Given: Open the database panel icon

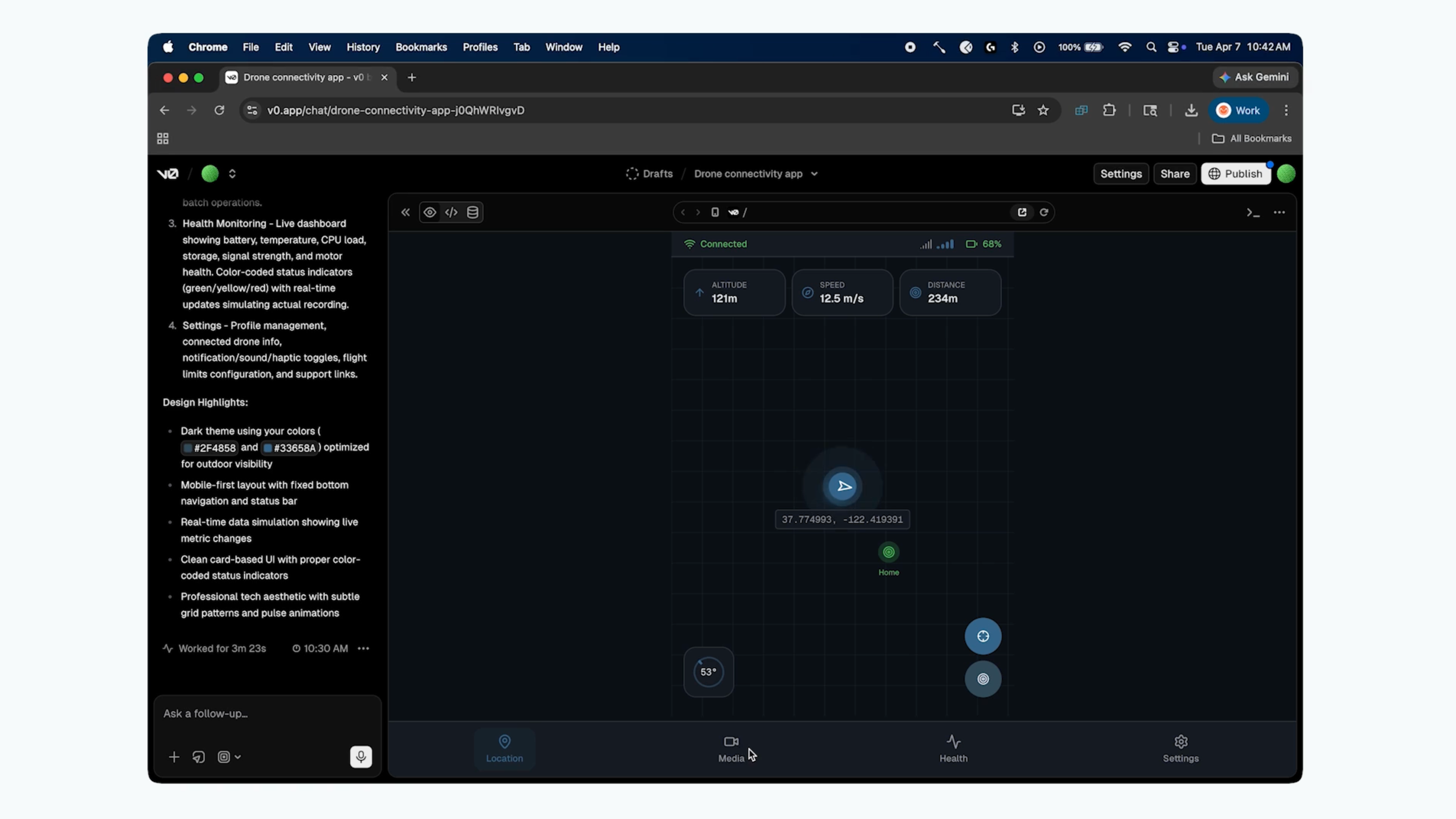Looking at the screenshot, I should pyautogui.click(x=472, y=212).
